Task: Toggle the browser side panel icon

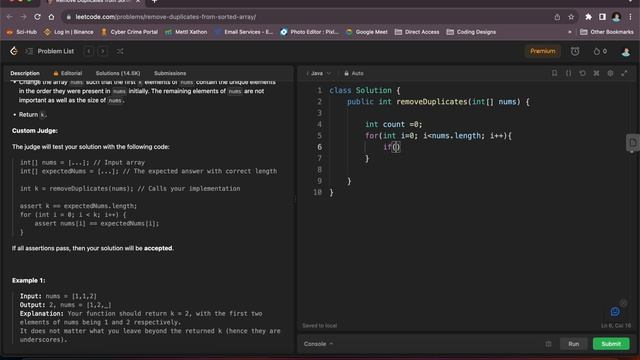Action: [x=602, y=17]
